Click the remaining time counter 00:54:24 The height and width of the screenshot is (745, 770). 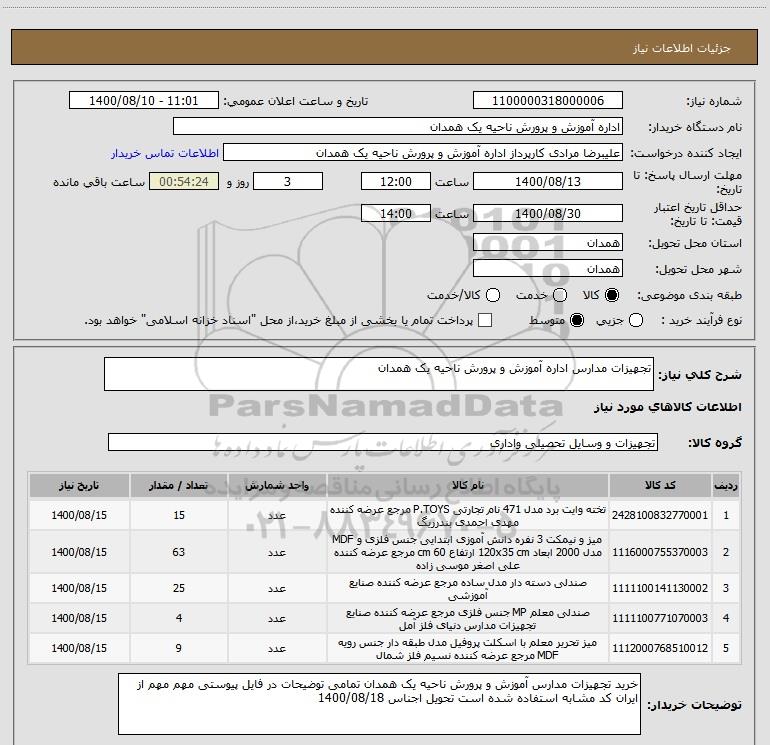[184, 181]
